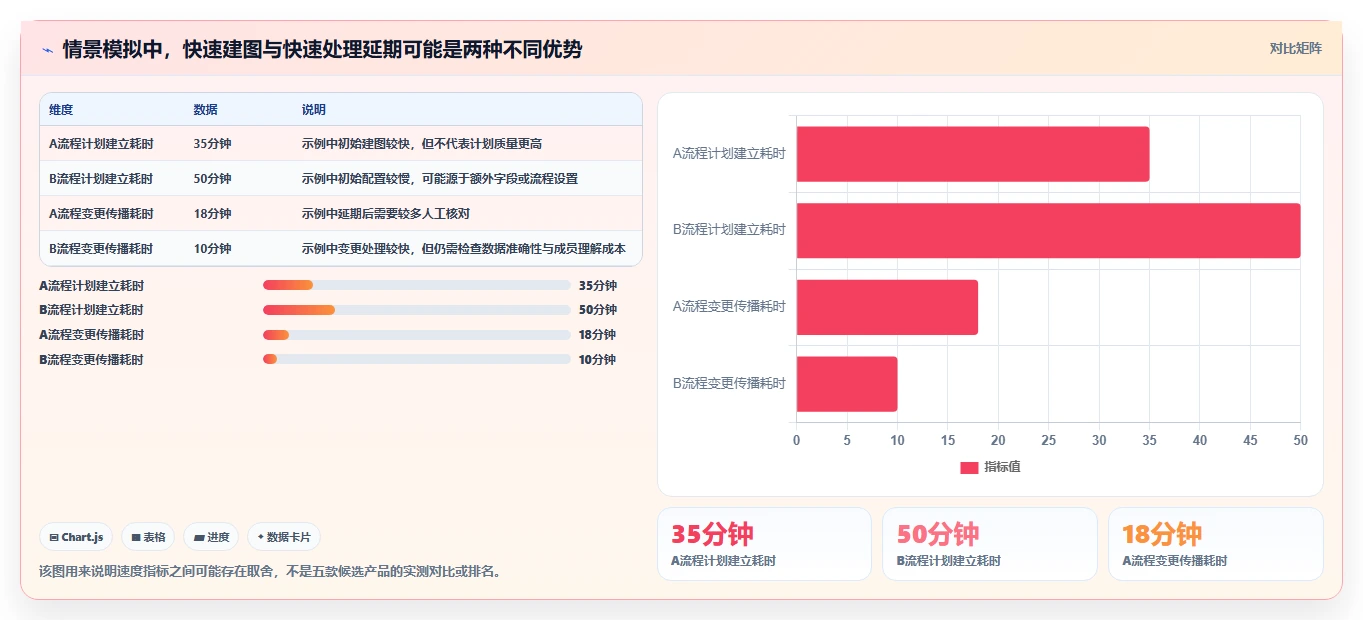The width and height of the screenshot is (1363, 620).
Task: Open the 18分钟 data card
Action: tap(1215, 544)
